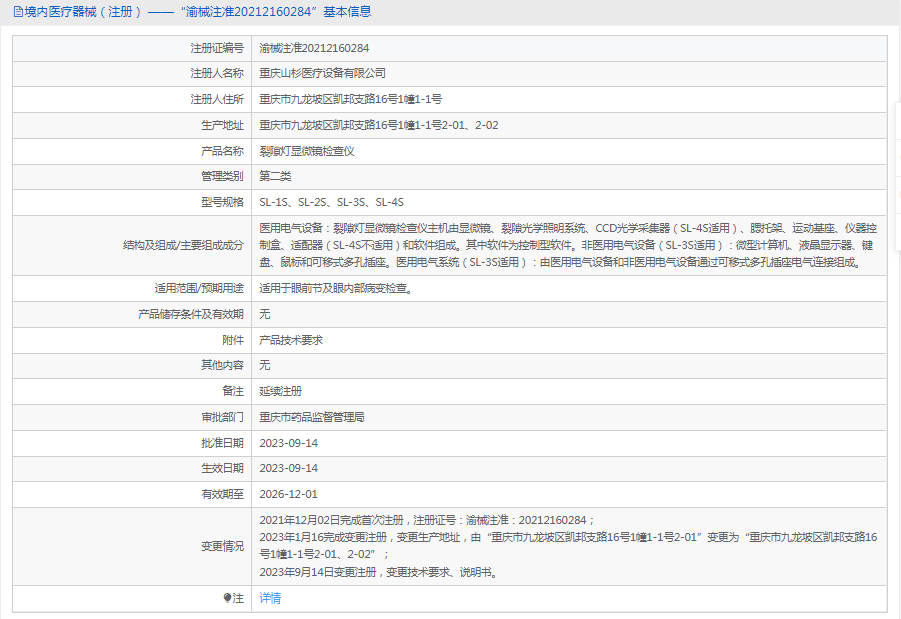Viewport: 901px width, 619px height.
Task: Click change line 2023年9月14日变更注册
Action: [379, 572]
